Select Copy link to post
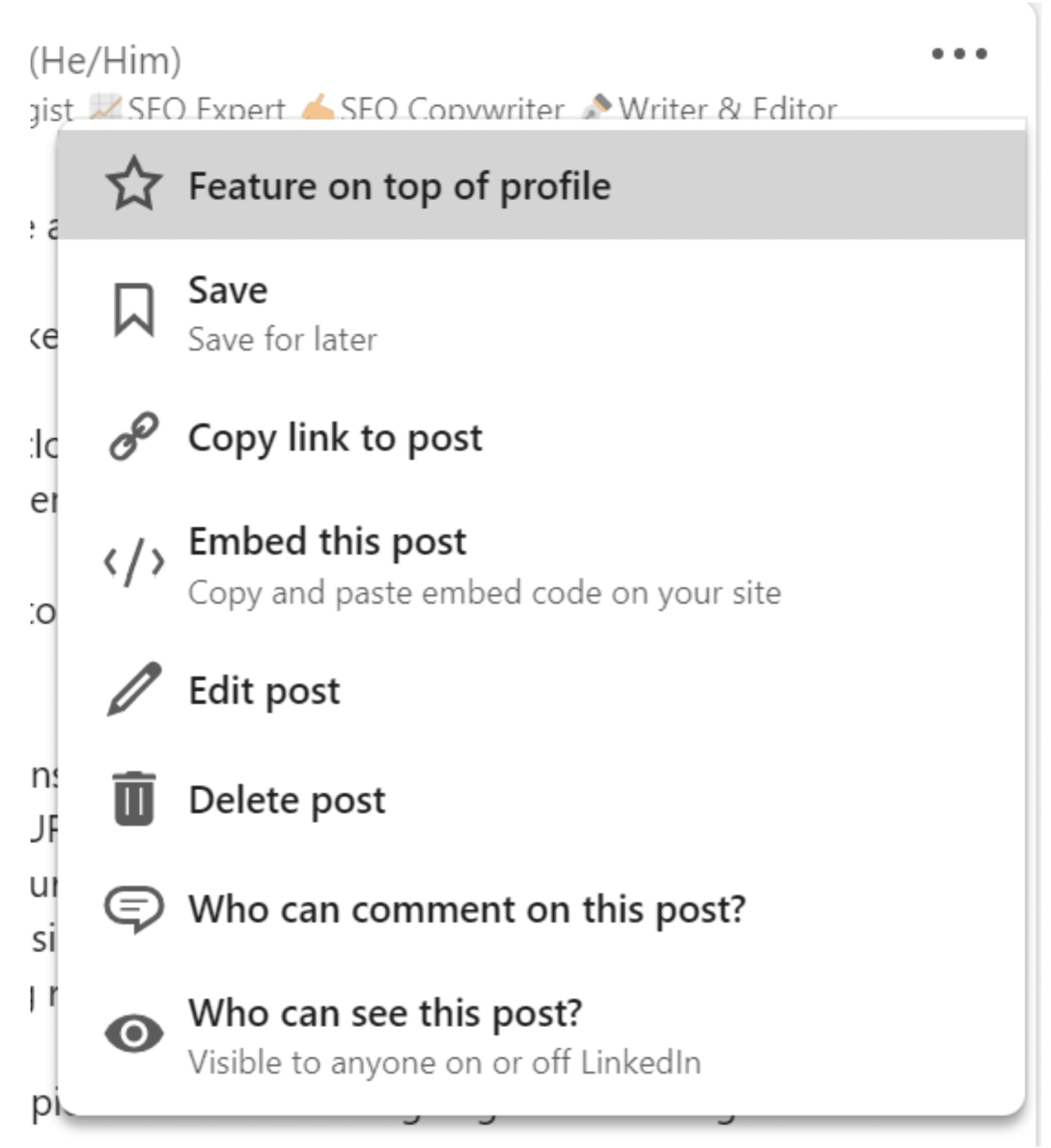The width and height of the screenshot is (1051, 1148). click(335, 437)
